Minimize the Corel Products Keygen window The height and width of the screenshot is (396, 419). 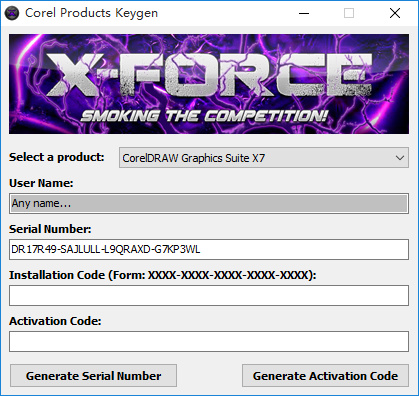[x=304, y=13]
